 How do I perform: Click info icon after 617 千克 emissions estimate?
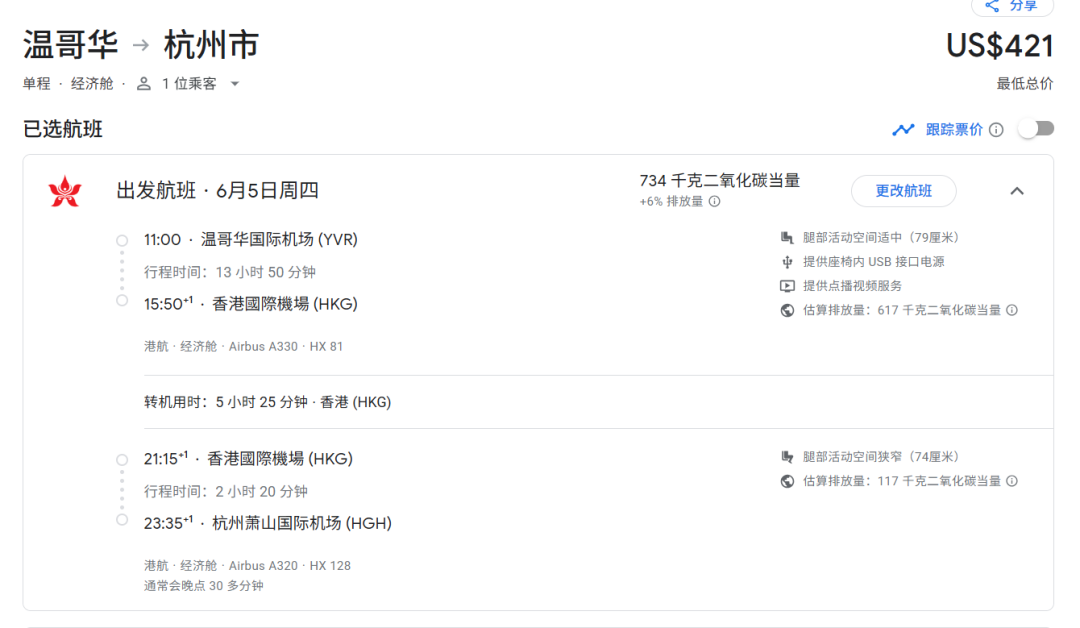1012,310
